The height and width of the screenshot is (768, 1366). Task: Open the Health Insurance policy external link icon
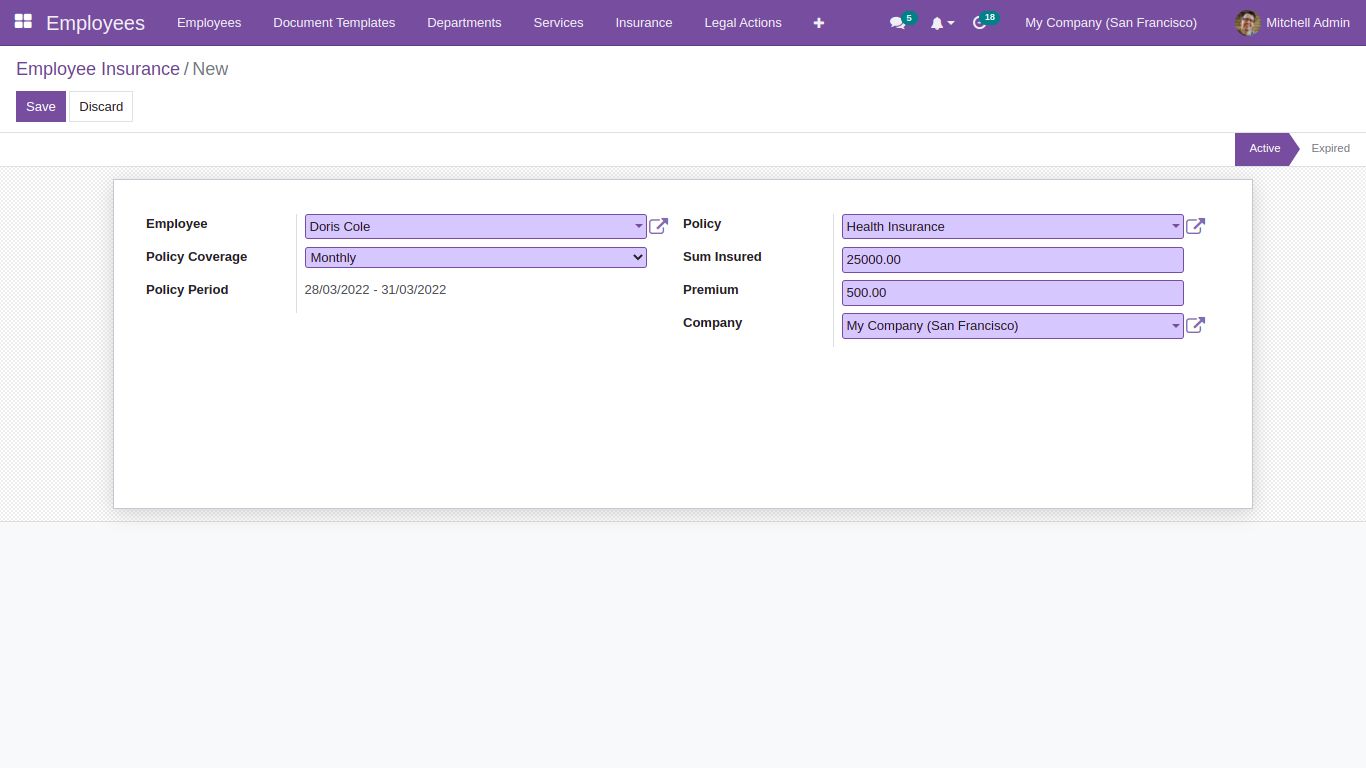click(x=1195, y=226)
